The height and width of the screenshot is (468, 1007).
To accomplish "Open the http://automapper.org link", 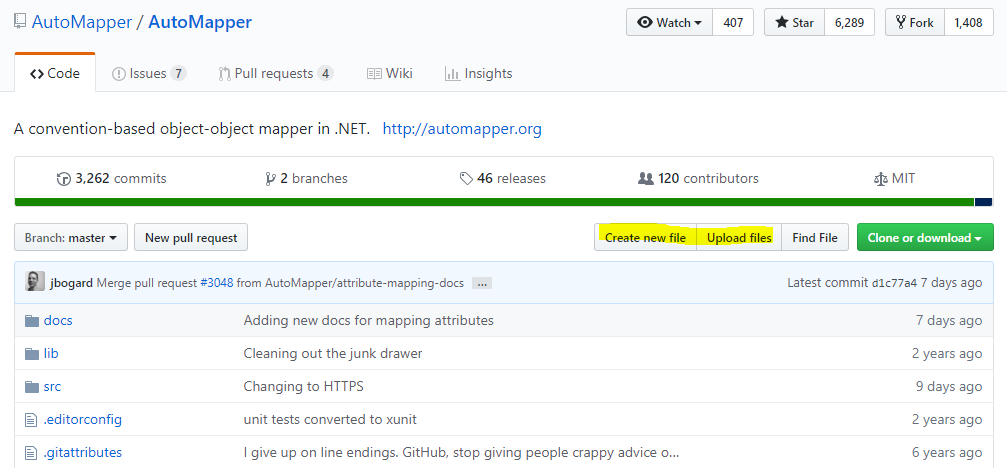I will pyautogui.click(x=462, y=129).
